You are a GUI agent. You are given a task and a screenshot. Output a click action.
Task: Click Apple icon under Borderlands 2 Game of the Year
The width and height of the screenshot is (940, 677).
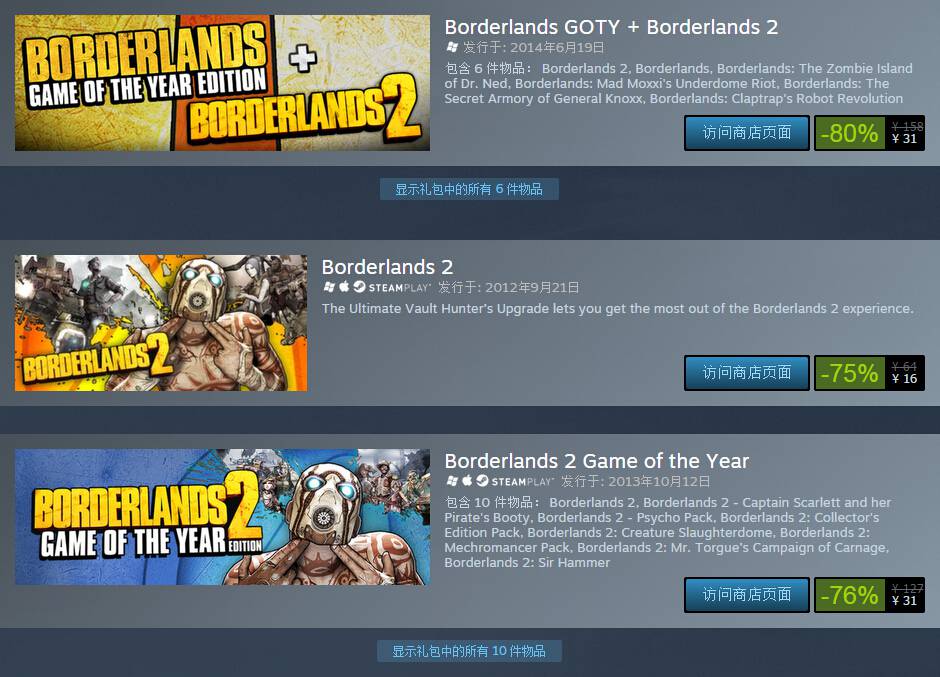[x=467, y=480]
